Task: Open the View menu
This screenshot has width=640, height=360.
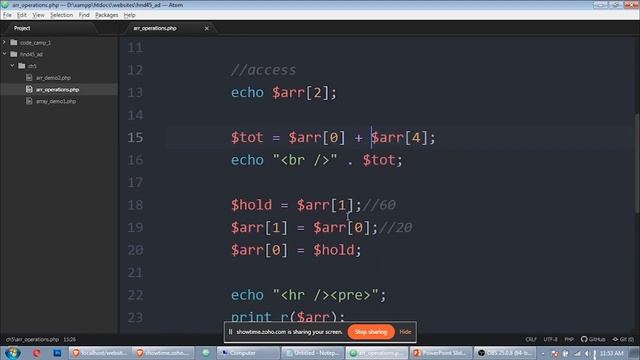Action: [38, 15]
